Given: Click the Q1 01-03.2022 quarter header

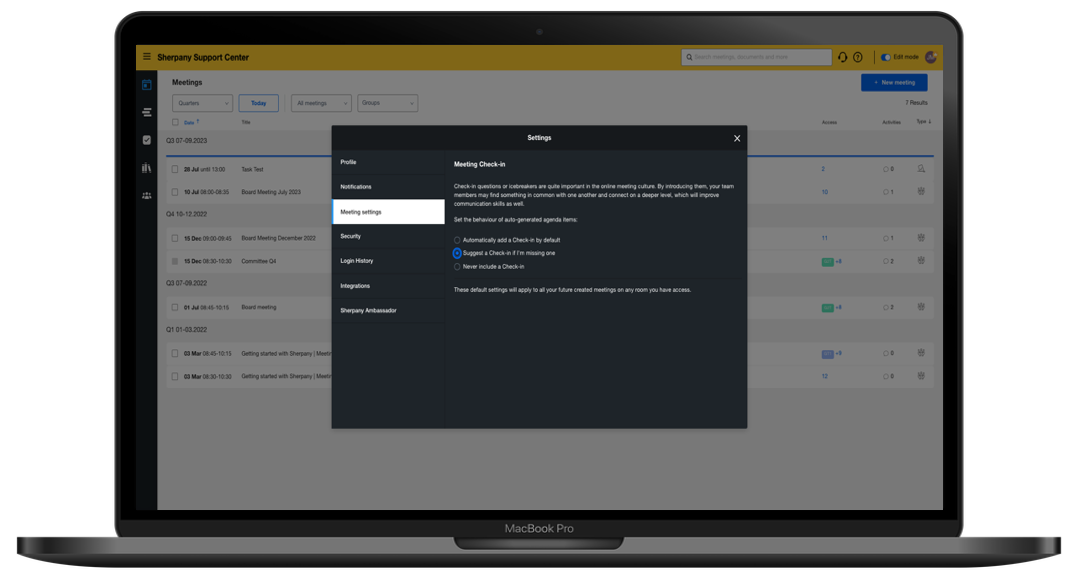Looking at the screenshot, I should click(186, 329).
